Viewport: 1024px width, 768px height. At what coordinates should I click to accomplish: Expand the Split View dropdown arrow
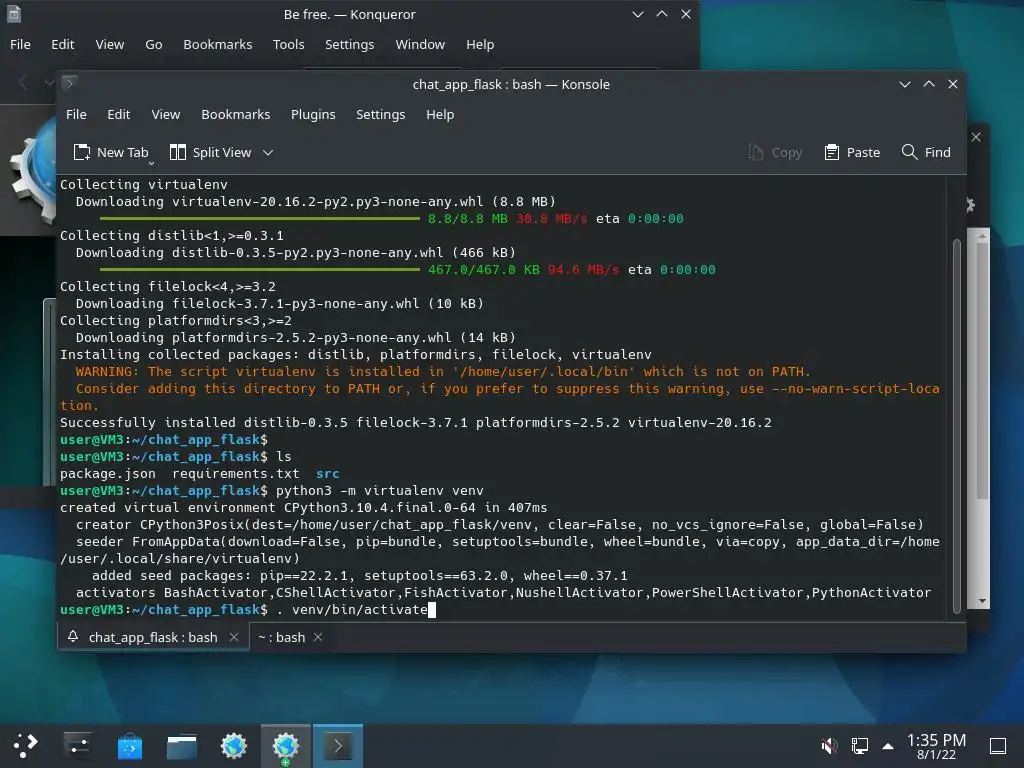[x=268, y=153]
